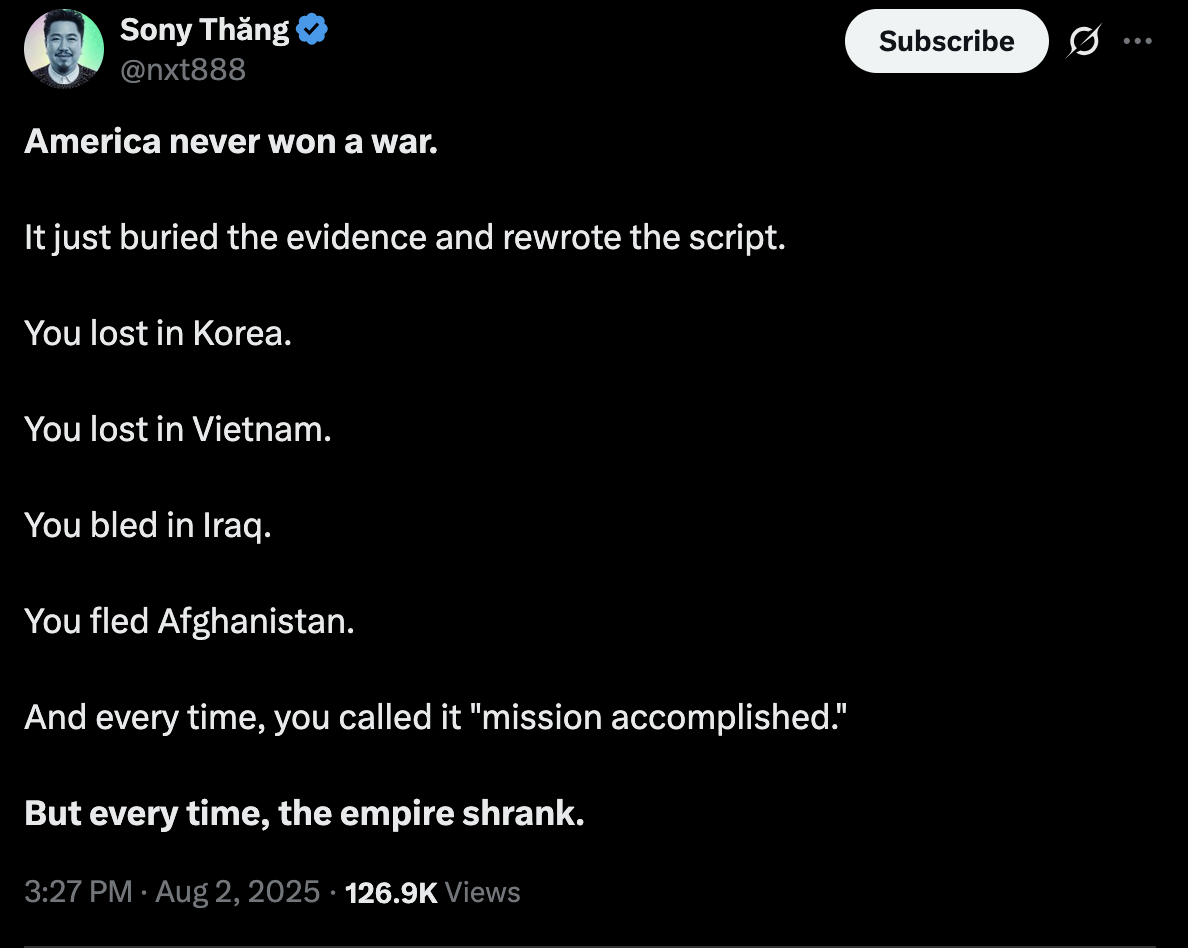Click the word Views beside the count
The height and width of the screenshot is (948, 1188).
click(482, 892)
